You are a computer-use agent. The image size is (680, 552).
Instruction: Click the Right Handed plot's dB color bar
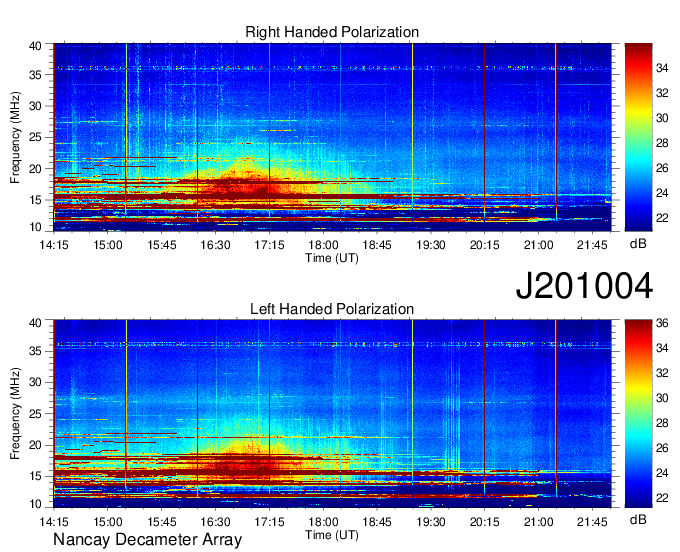click(x=638, y=137)
